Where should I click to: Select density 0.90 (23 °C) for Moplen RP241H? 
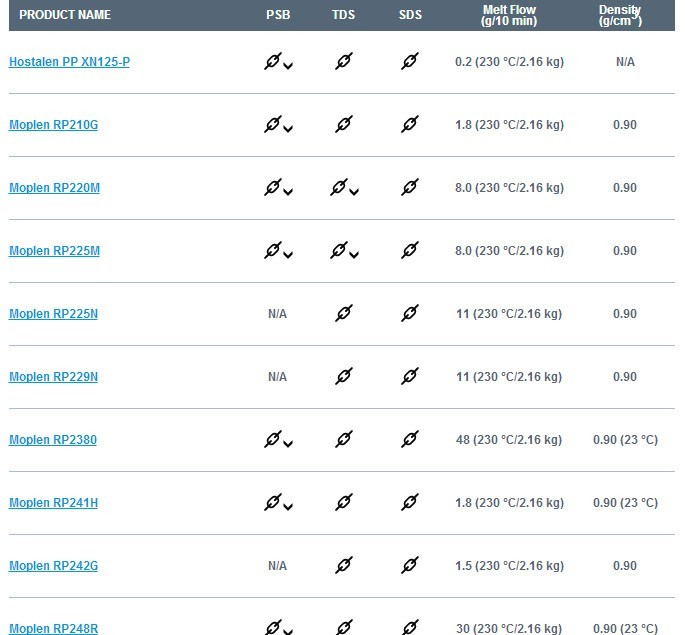[x=625, y=503]
